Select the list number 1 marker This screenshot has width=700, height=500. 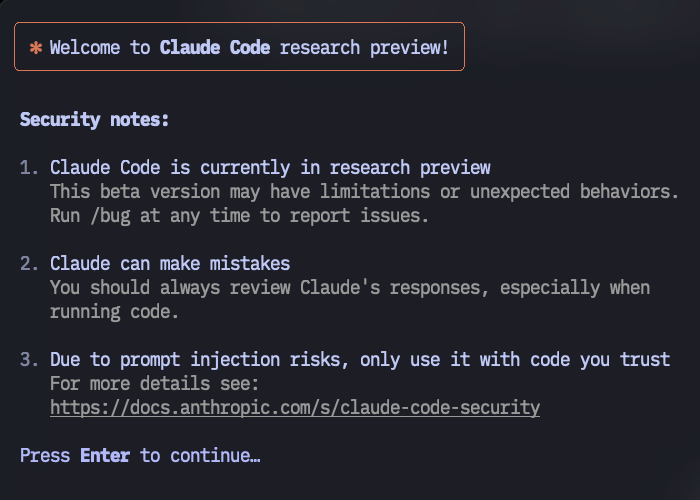point(29,168)
